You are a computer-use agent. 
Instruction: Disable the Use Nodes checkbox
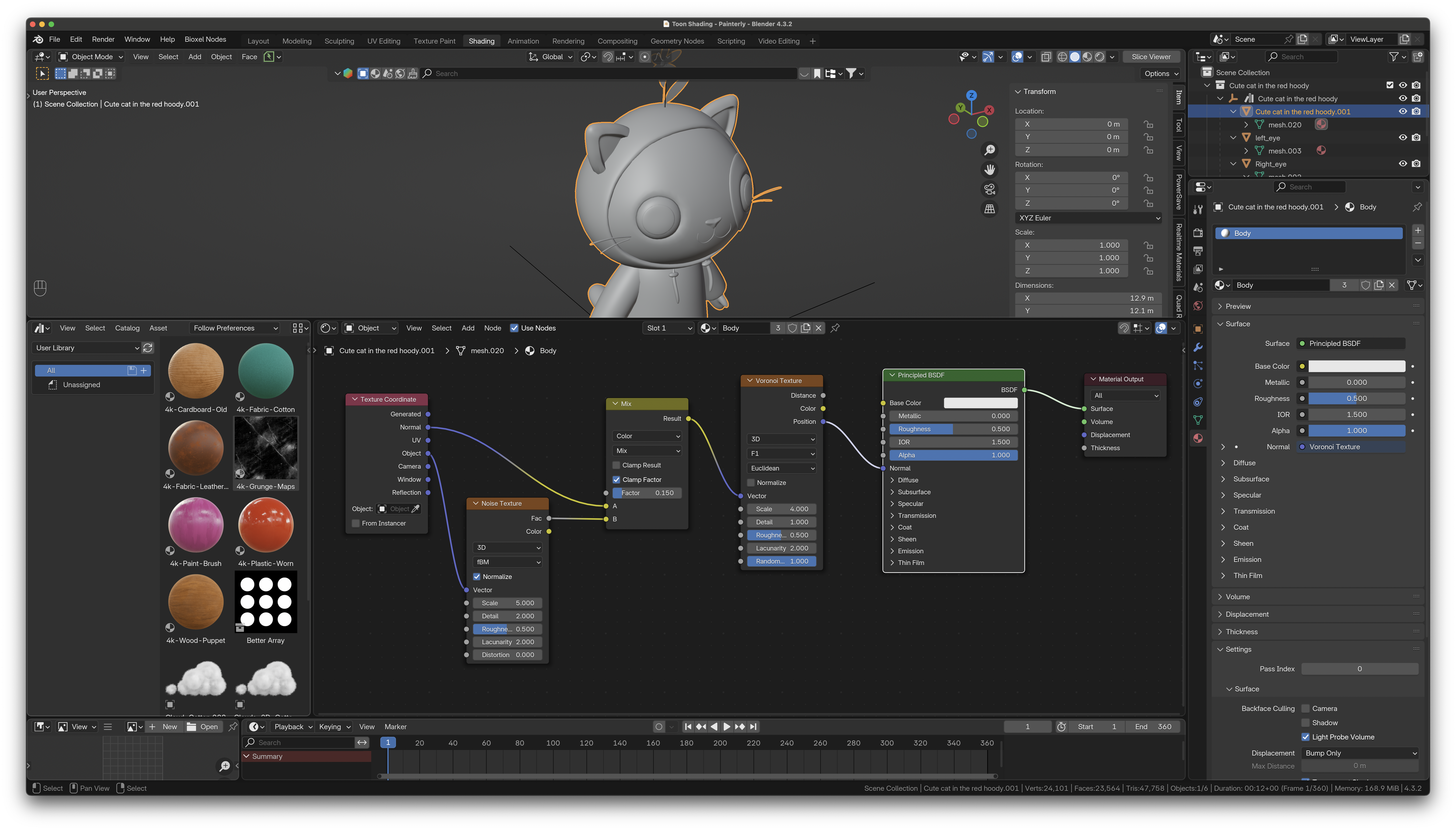click(x=514, y=328)
